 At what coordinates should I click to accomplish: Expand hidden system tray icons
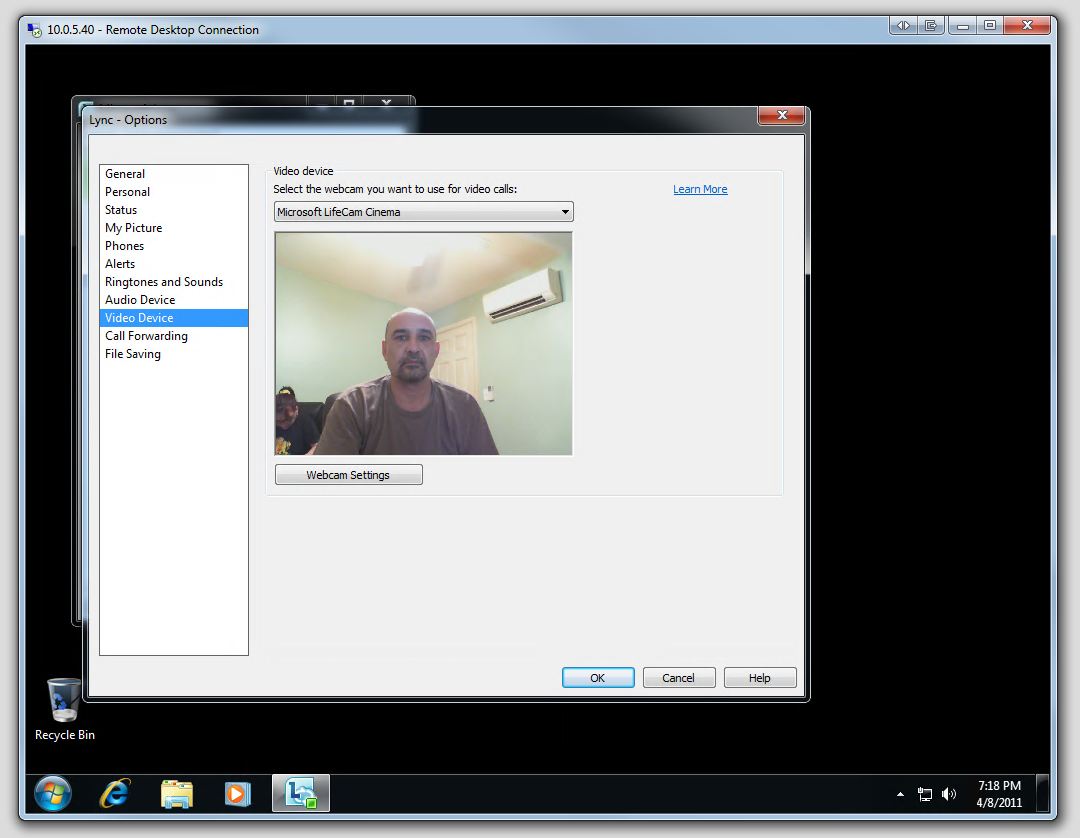click(900, 793)
